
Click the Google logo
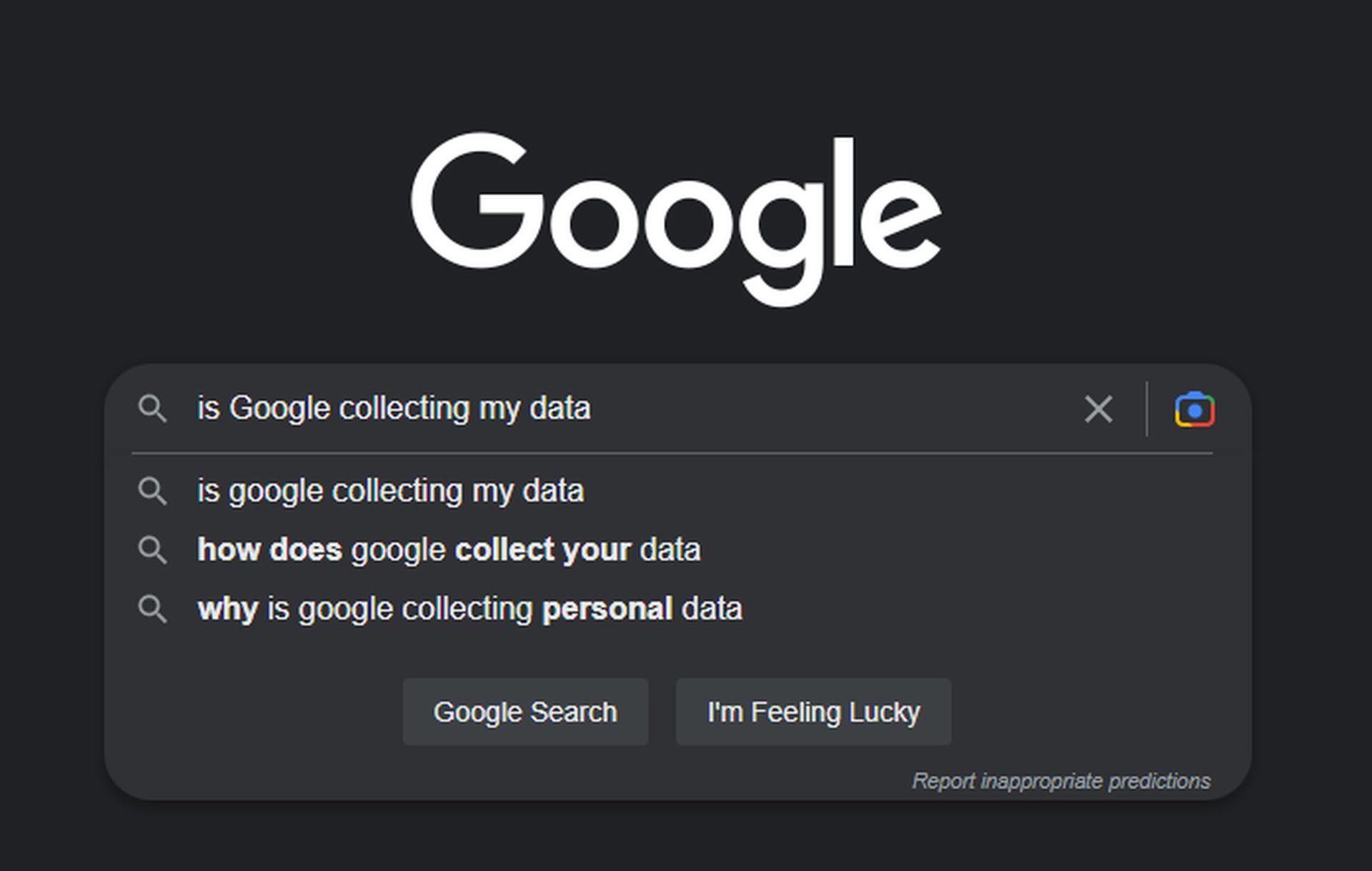676,219
